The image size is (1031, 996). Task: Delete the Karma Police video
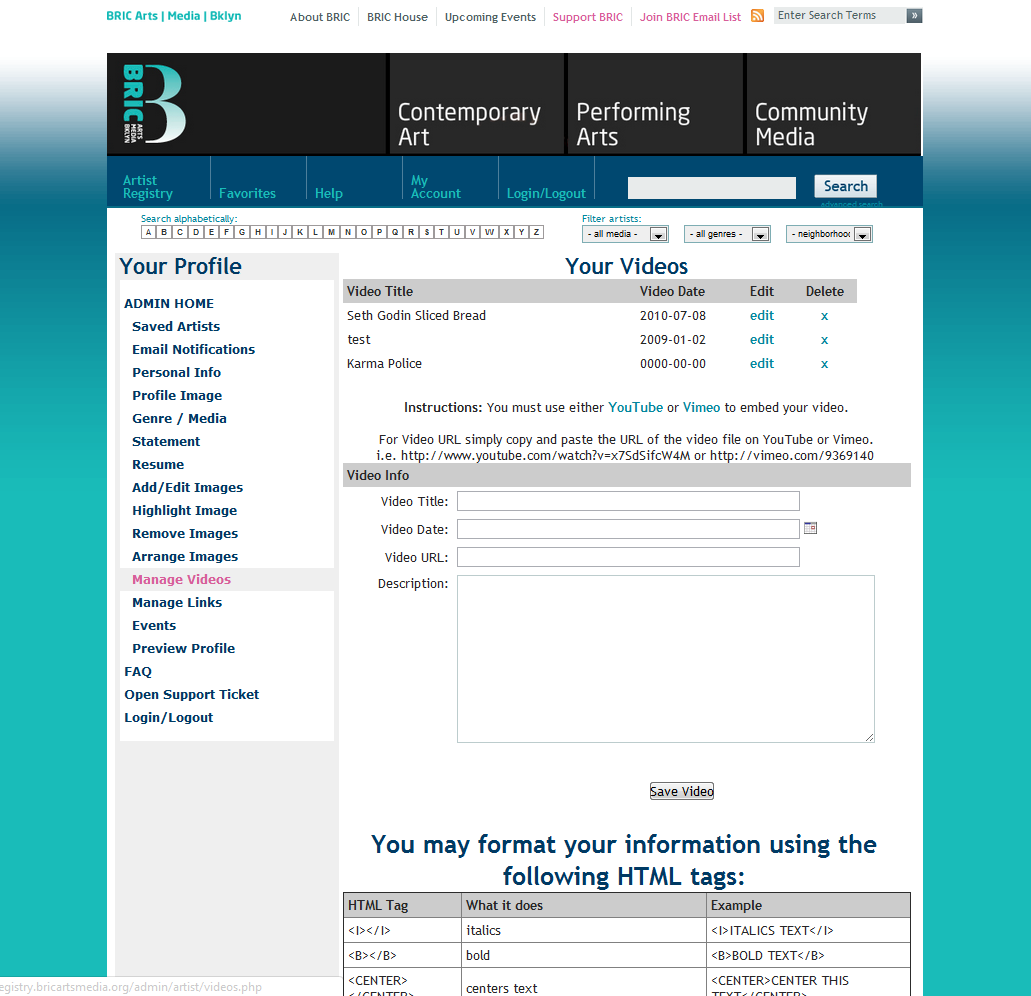[824, 364]
